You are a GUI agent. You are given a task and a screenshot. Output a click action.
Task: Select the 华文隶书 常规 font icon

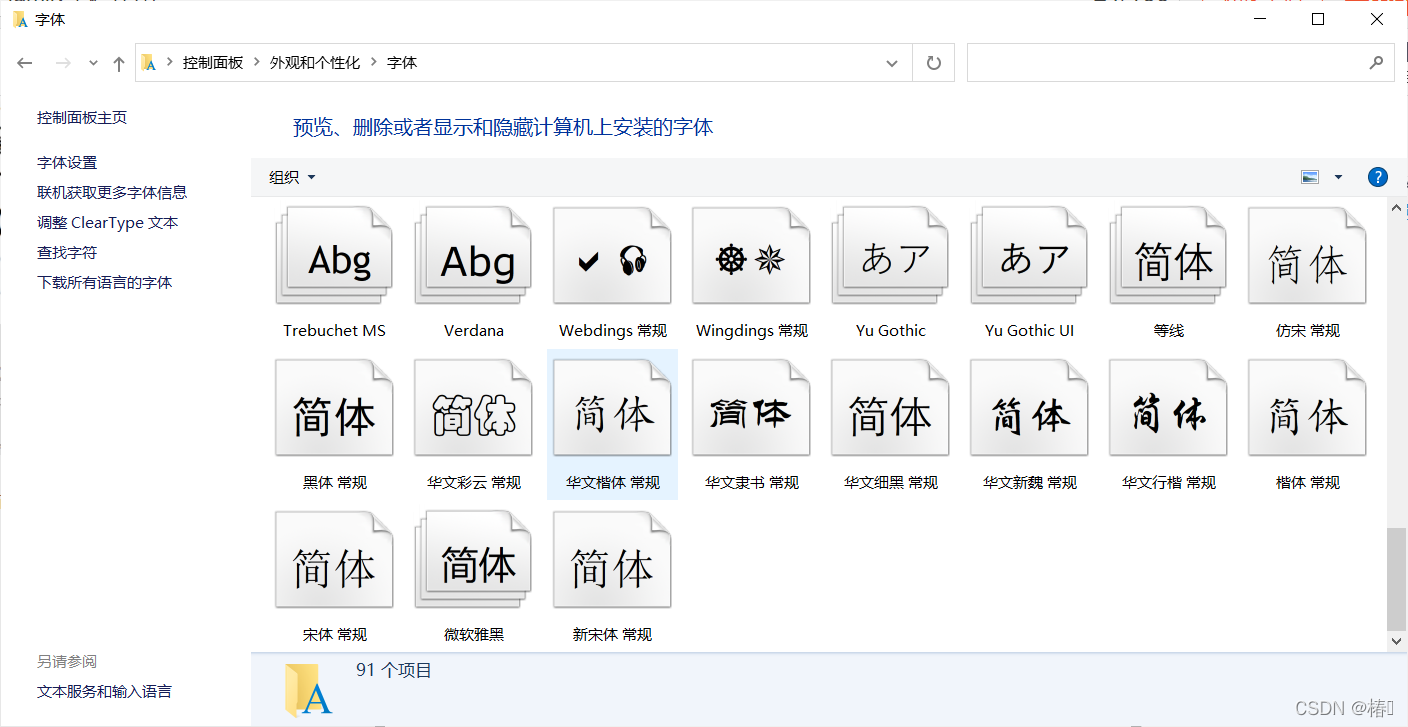(x=751, y=409)
